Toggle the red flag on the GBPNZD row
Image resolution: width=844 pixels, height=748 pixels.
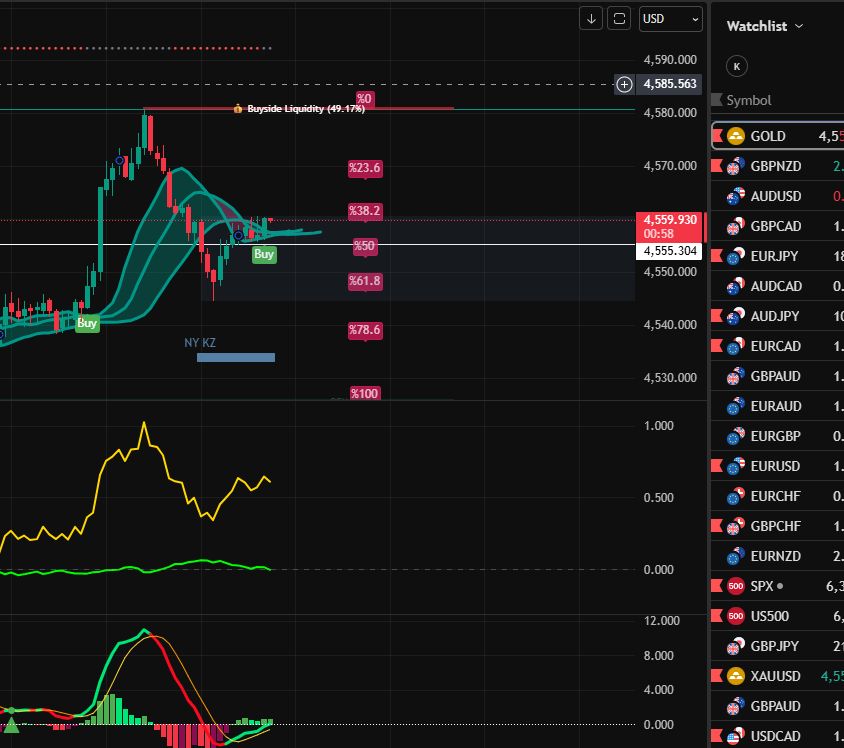click(716, 166)
